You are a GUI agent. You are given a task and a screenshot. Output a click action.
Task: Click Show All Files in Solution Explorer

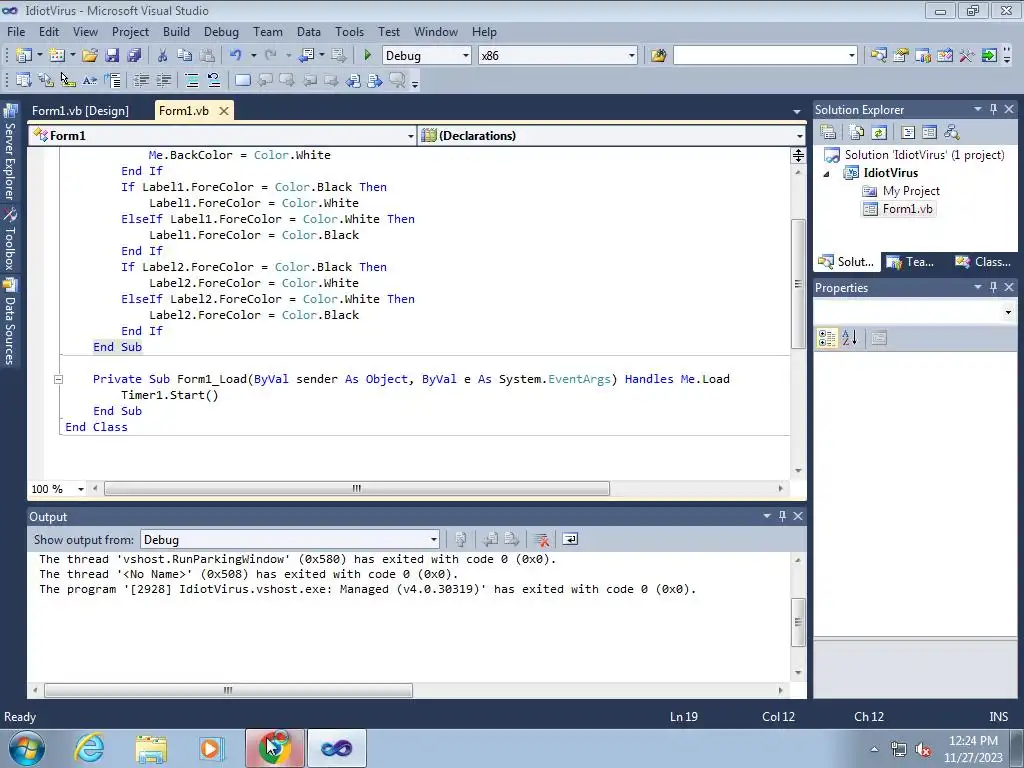857,133
